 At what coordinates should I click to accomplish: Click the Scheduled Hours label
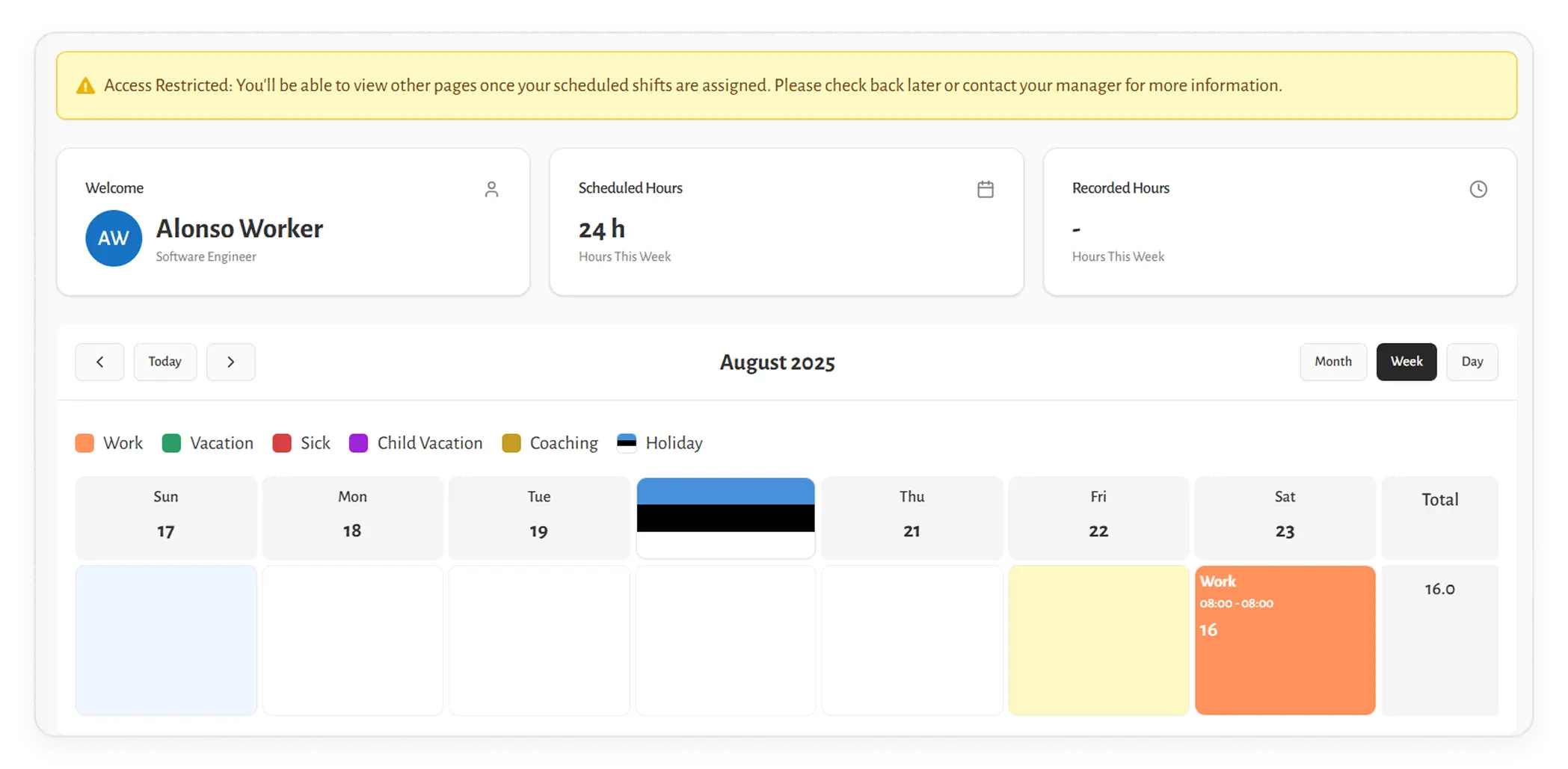pyautogui.click(x=630, y=188)
